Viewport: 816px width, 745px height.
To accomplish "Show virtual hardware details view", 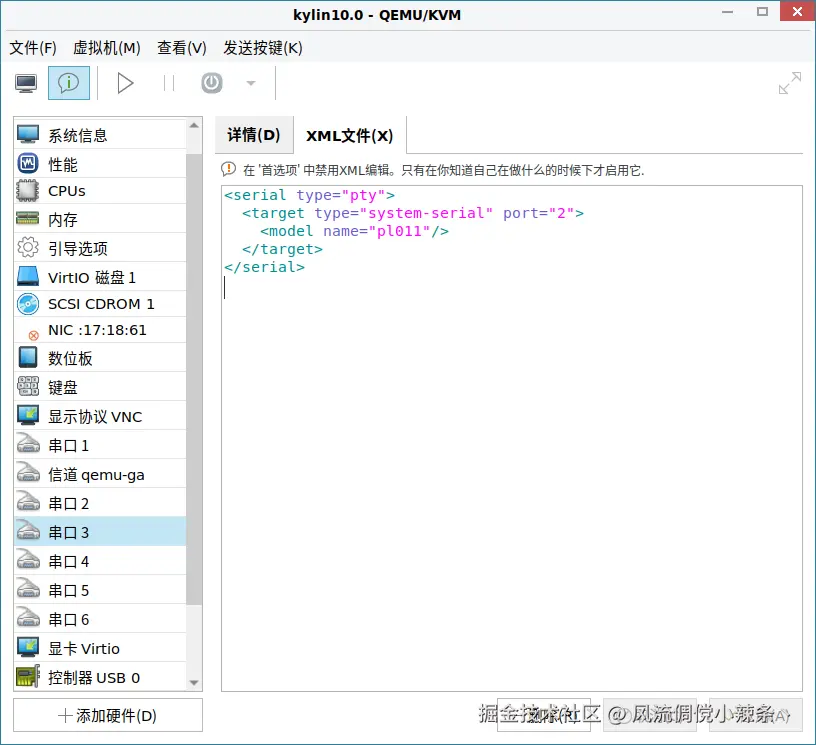I will coord(69,83).
